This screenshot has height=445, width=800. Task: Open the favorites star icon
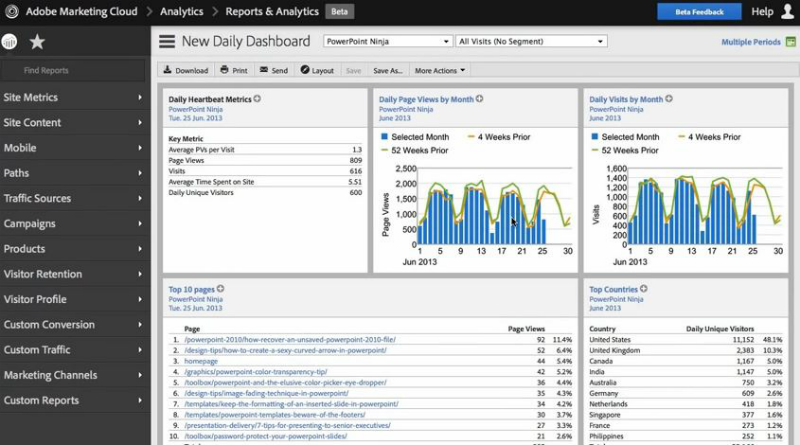click(x=37, y=42)
